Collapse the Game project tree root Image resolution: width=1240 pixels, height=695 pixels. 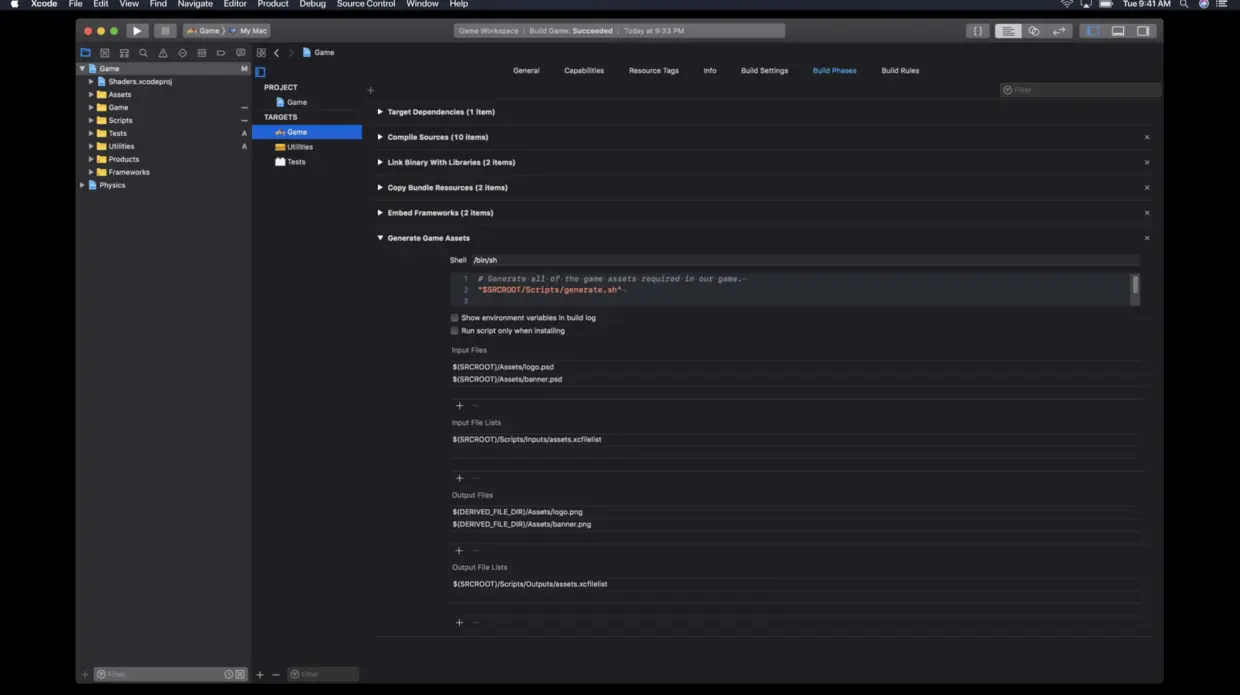[82, 69]
